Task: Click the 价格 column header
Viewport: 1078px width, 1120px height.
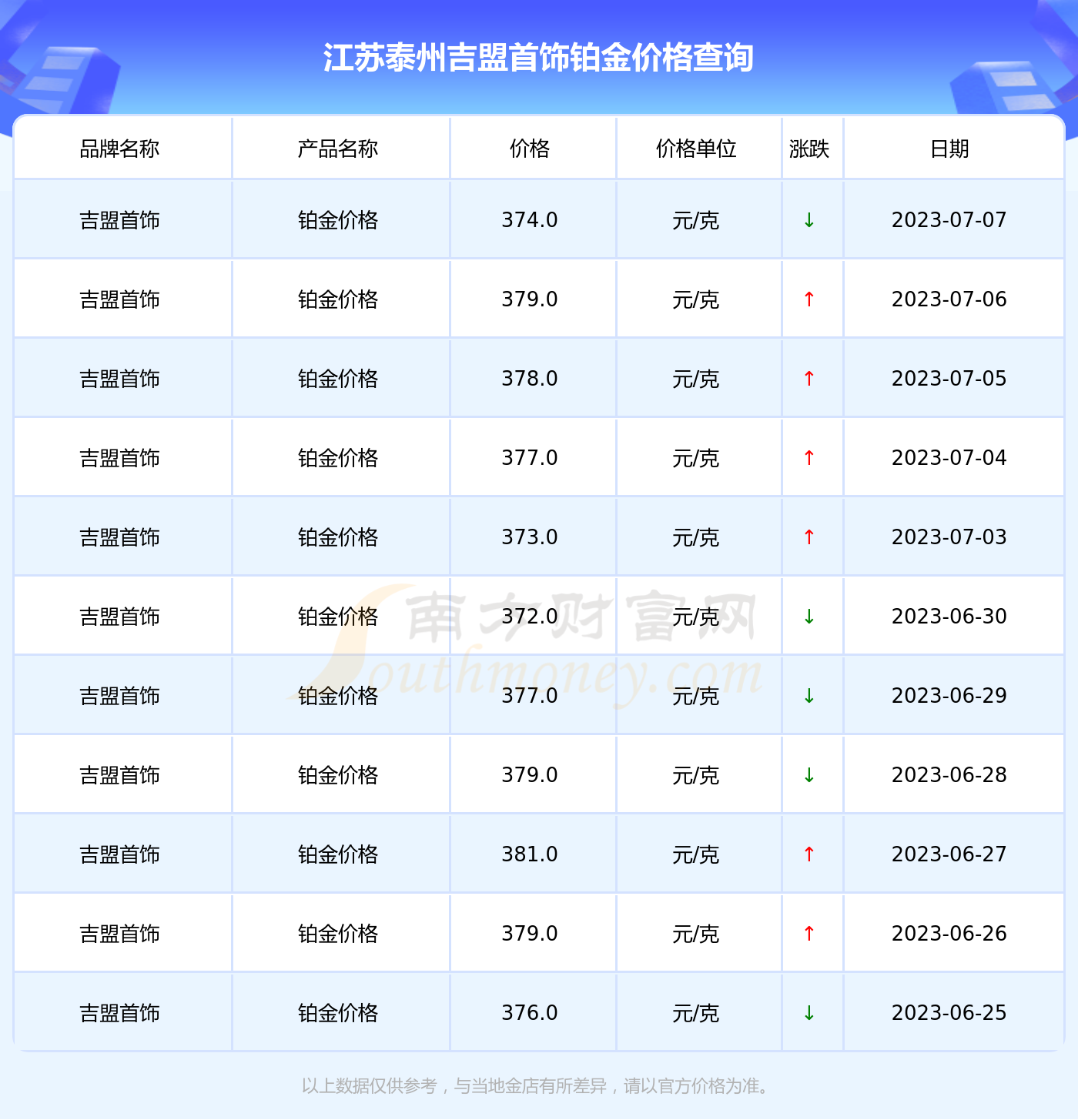Action: [530, 149]
